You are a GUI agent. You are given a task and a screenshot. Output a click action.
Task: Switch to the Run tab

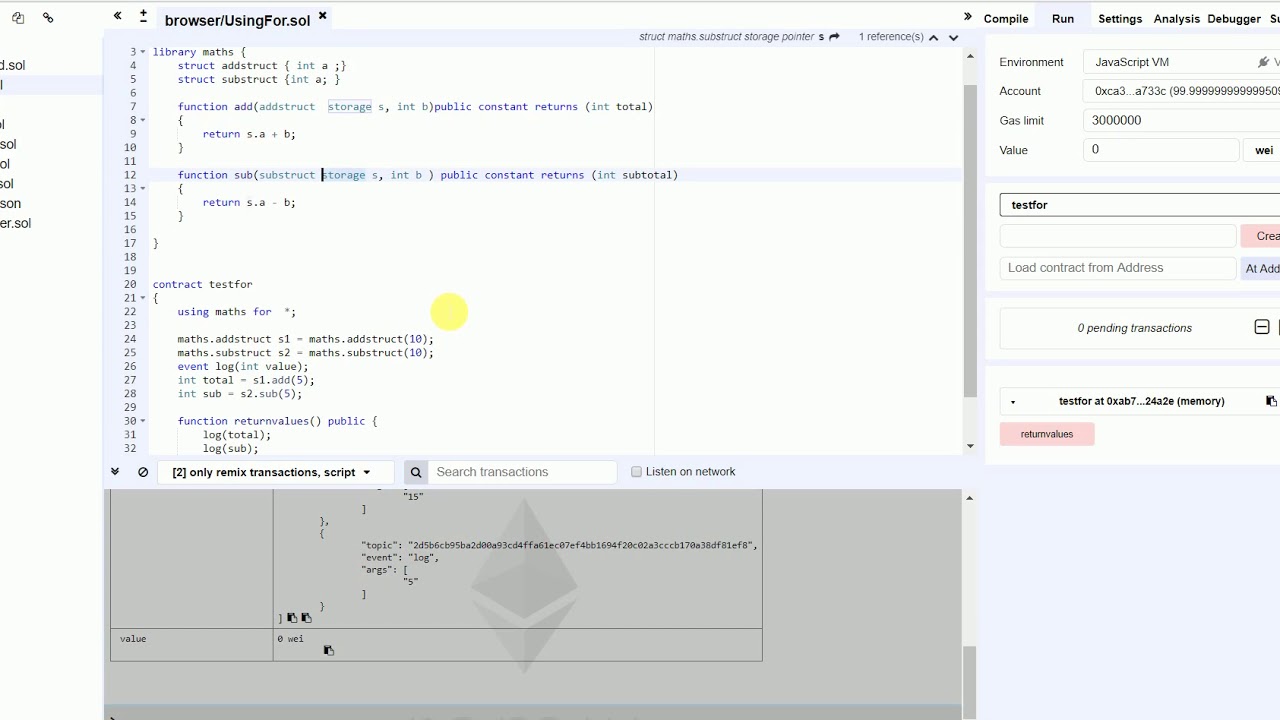(x=1063, y=19)
